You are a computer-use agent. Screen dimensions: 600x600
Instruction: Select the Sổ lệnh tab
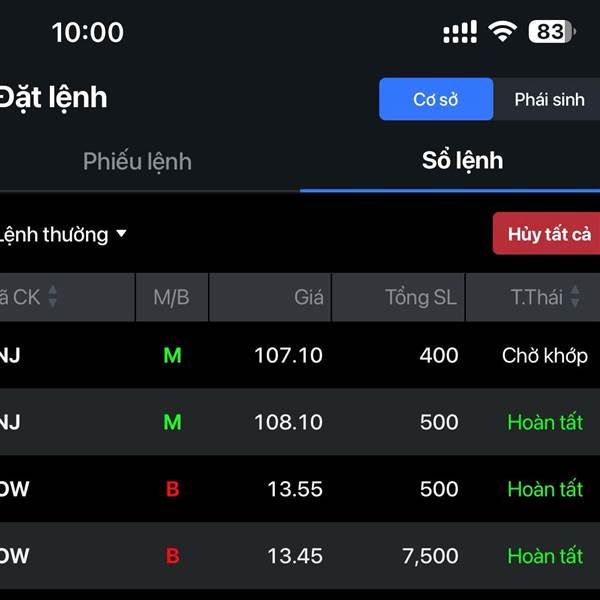pyautogui.click(x=462, y=161)
